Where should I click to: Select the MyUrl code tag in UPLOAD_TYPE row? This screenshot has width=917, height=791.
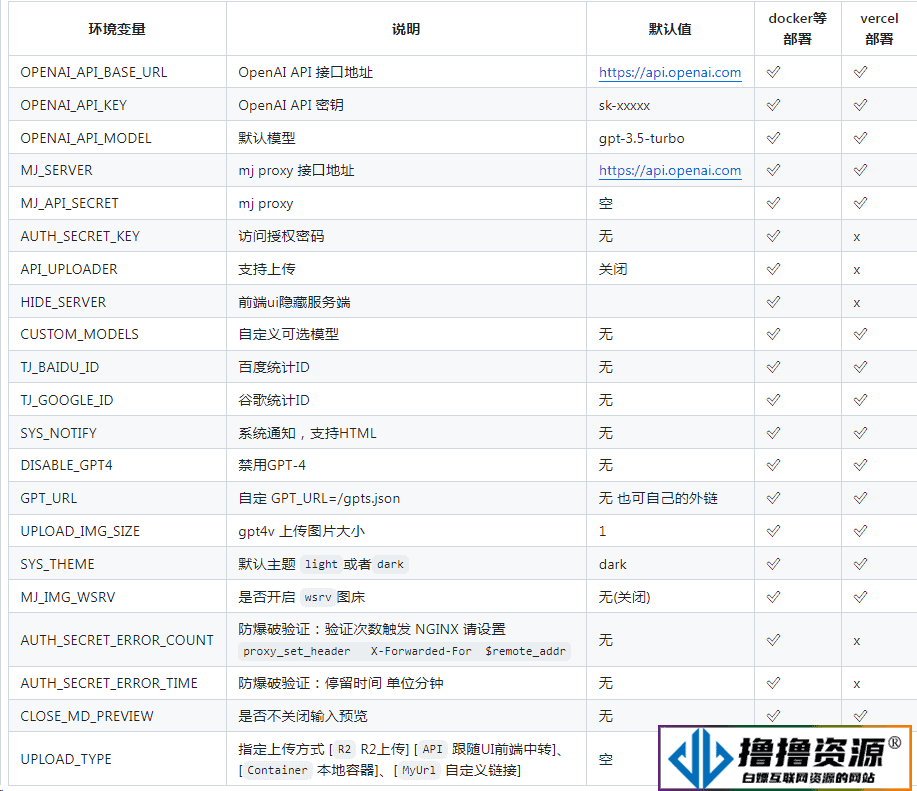coord(419,771)
